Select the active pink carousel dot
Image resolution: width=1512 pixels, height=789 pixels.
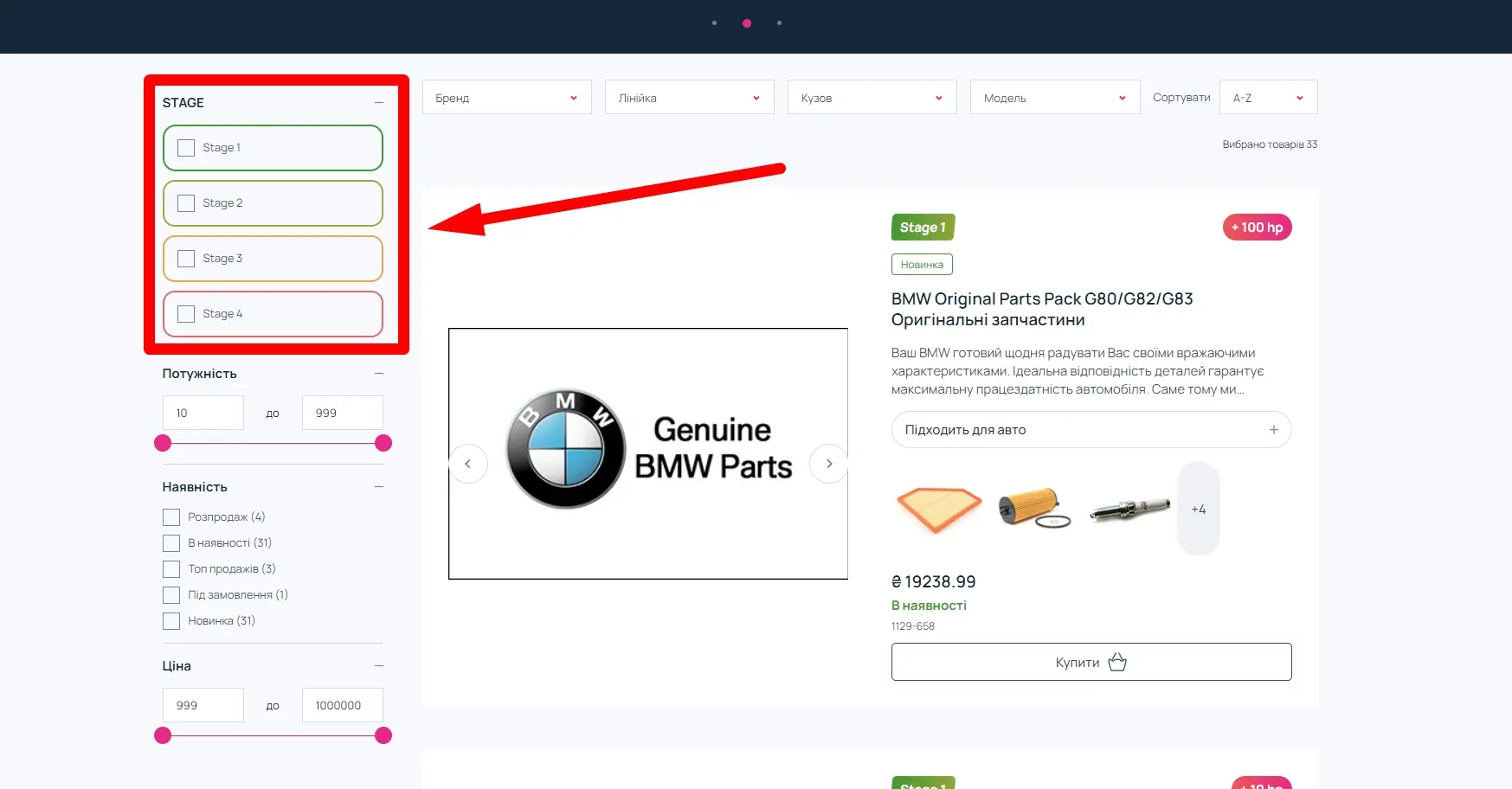click(747, 23)
